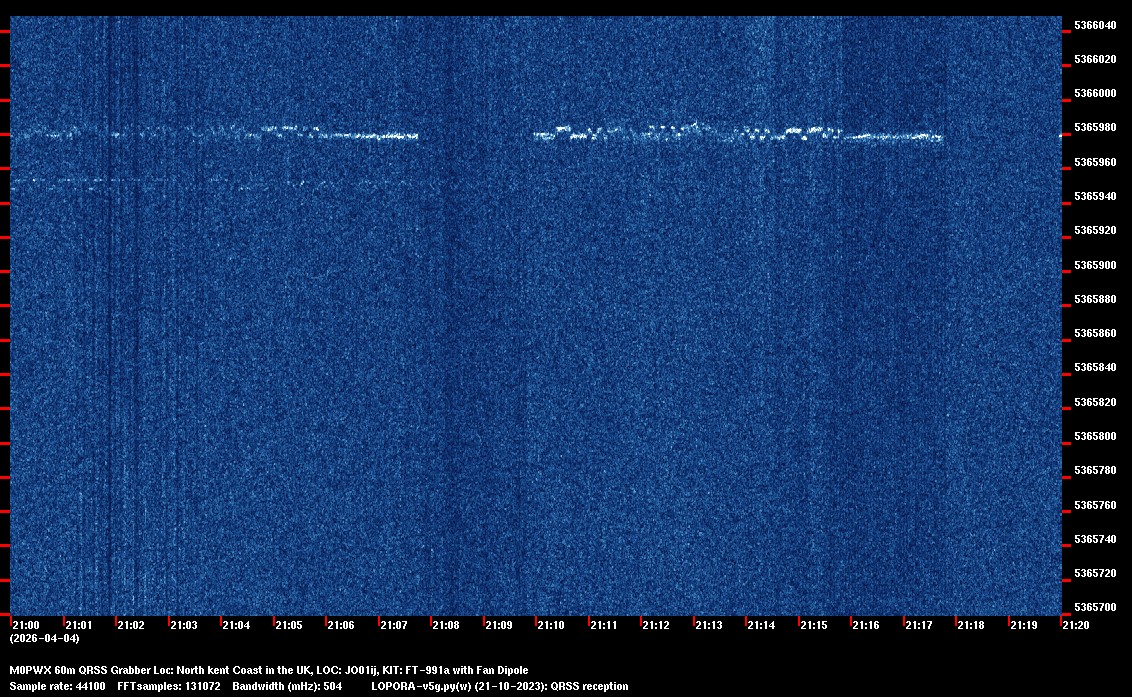Click the "LOC: JO01ij" locator text
Image resolution: width=1132 pixels, height=697 pixels.
(347, 670)
